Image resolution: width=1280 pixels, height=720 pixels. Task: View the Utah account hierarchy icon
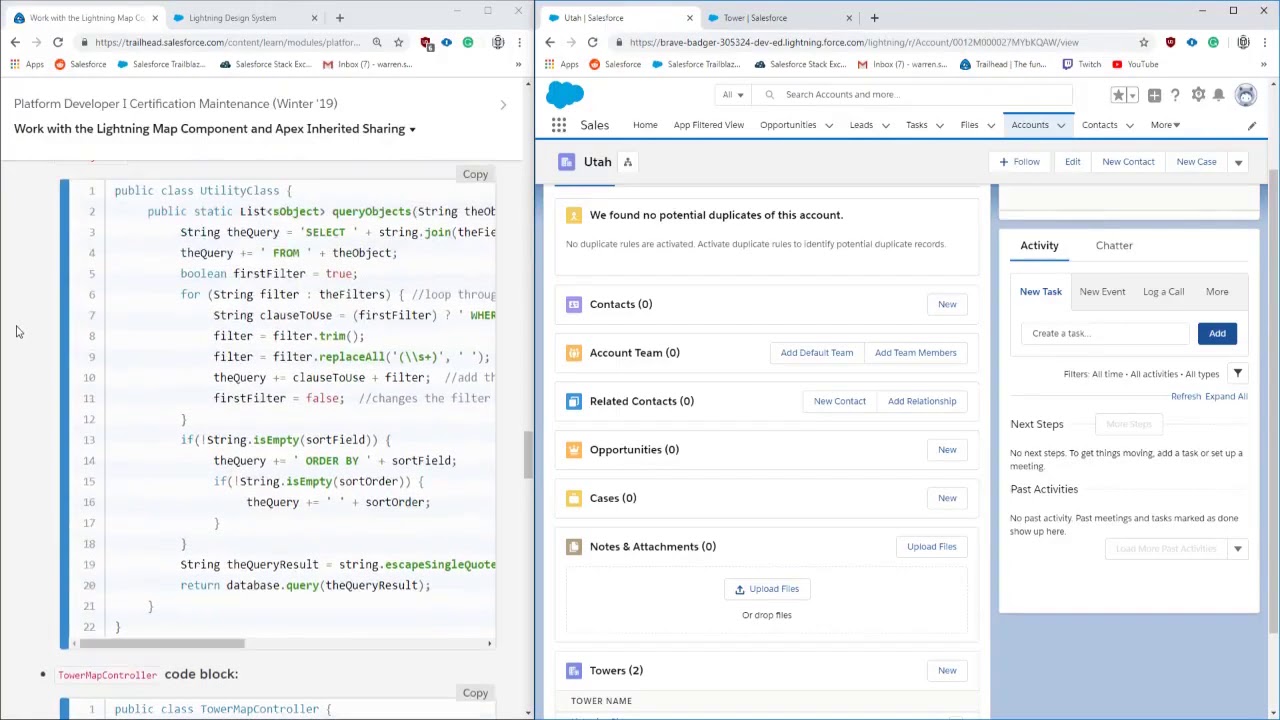628,162
